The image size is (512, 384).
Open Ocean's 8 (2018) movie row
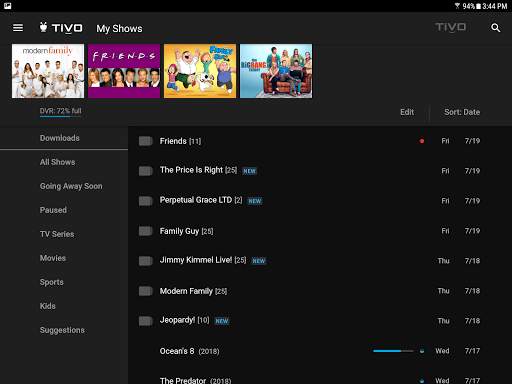[x=320, y=351]
